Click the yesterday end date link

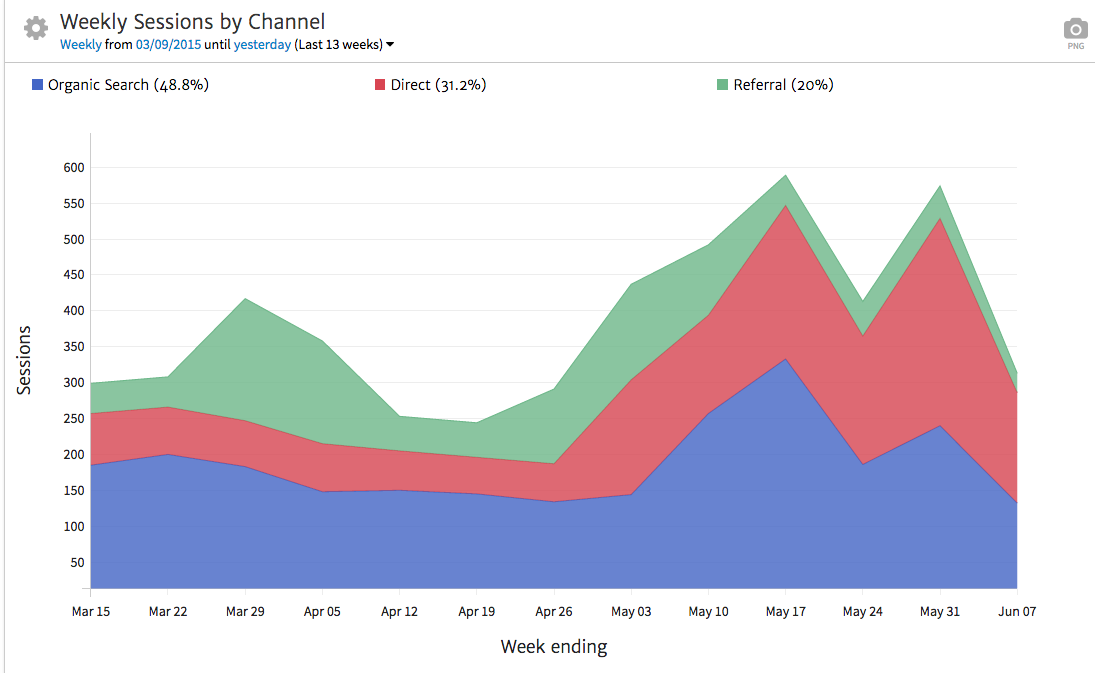(262, 45)
